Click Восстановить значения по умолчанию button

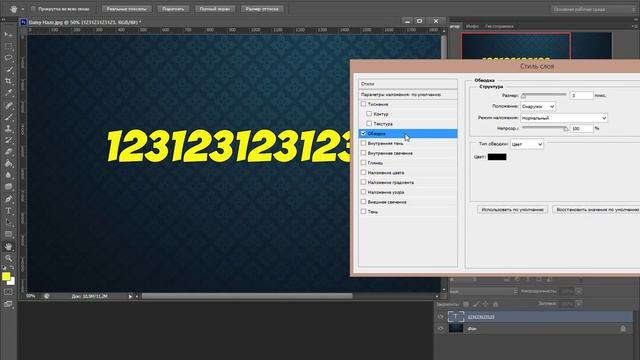(596, 209)
